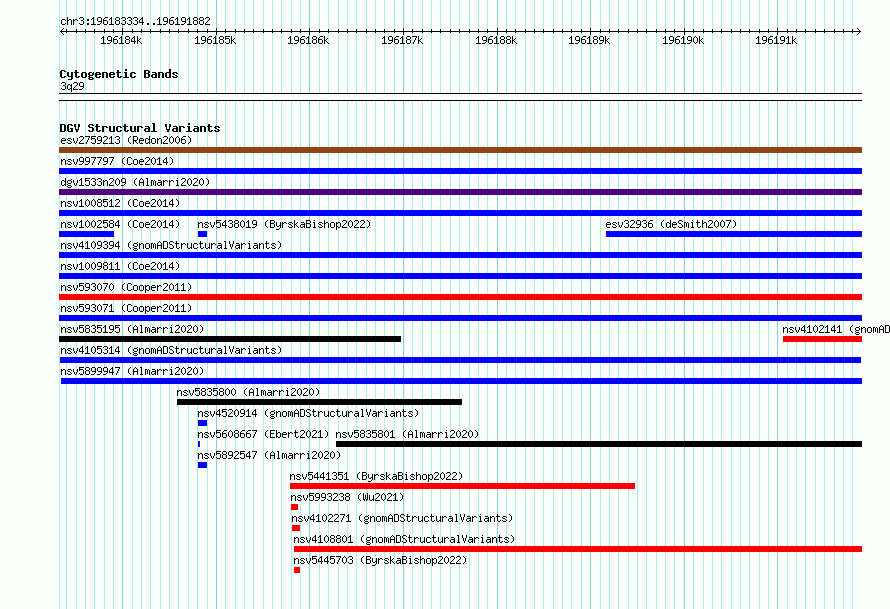The image size is (890, 609).
Task: Click the ruler's left end arrow
Action: (x=62, y=31)
